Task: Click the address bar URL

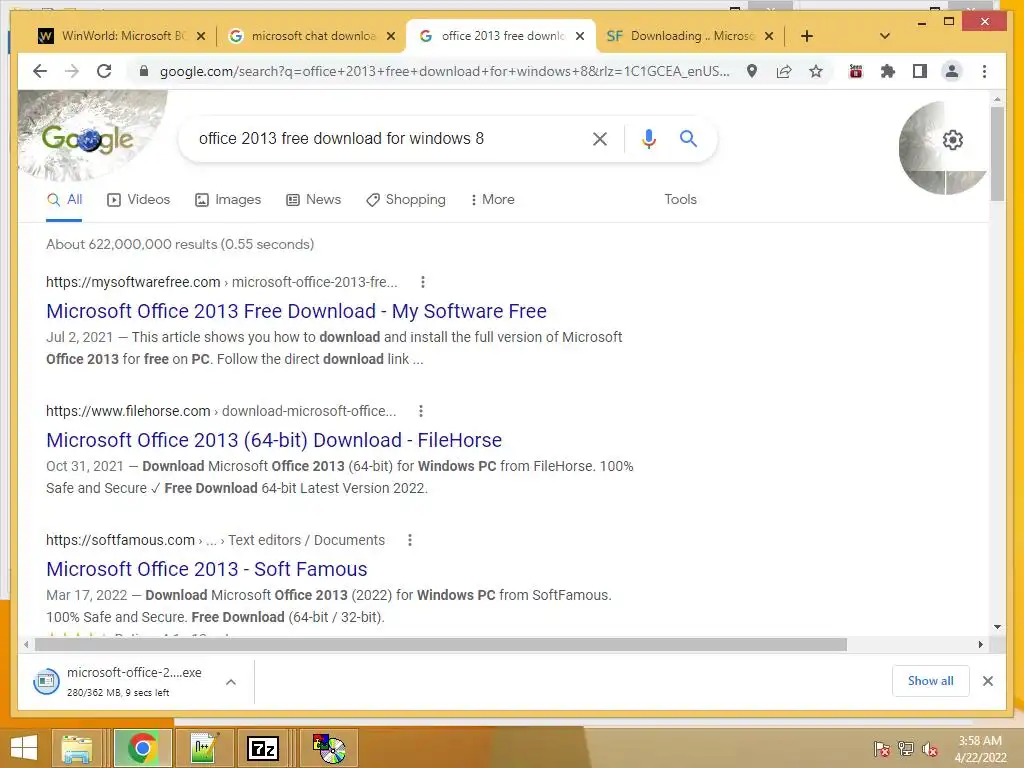Action: tap(445, 71)
